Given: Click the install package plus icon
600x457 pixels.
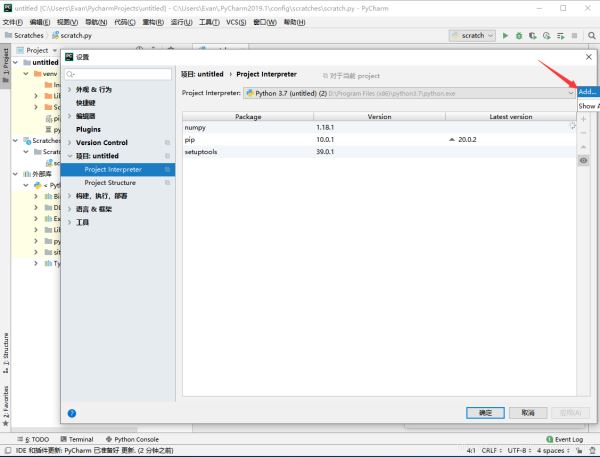Looking at the screenshot, I should coord(584,119).
